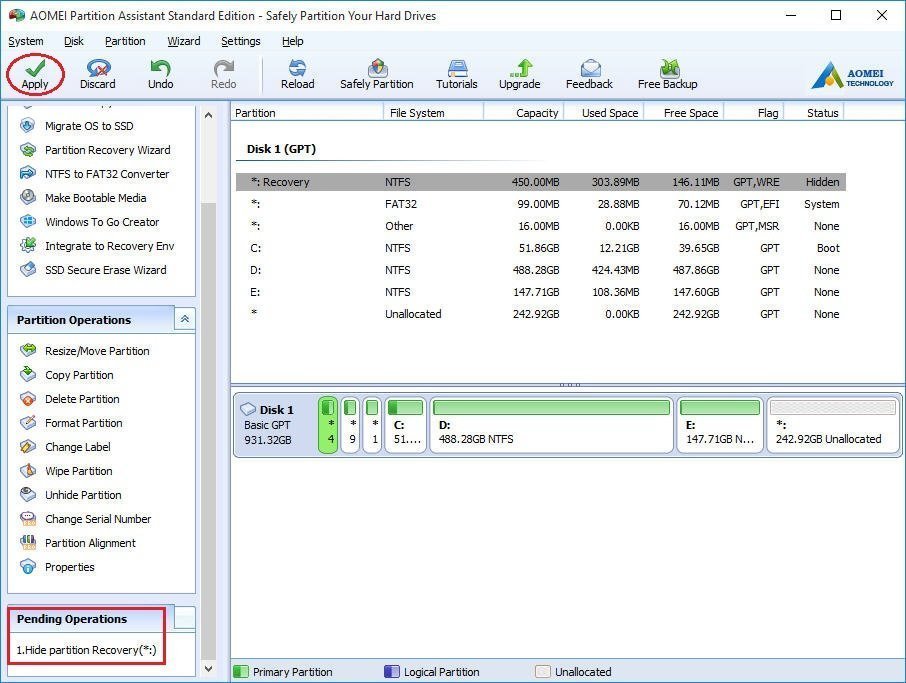Select Unallocated block in disk map
This screenshot has height=683, width=906.
(x=833, y=425)
